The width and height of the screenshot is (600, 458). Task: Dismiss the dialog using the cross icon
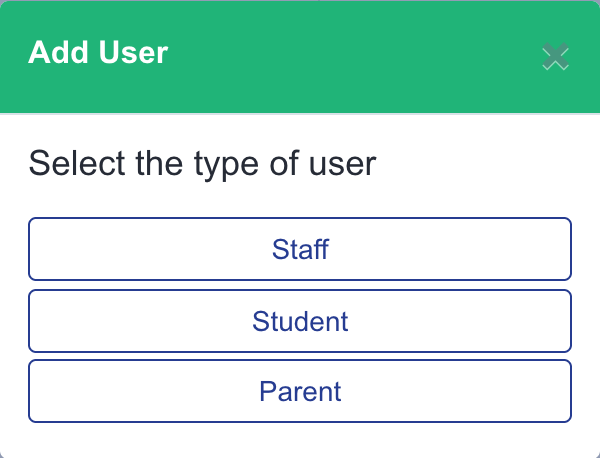pyautogui.click(x=555, y=57)
